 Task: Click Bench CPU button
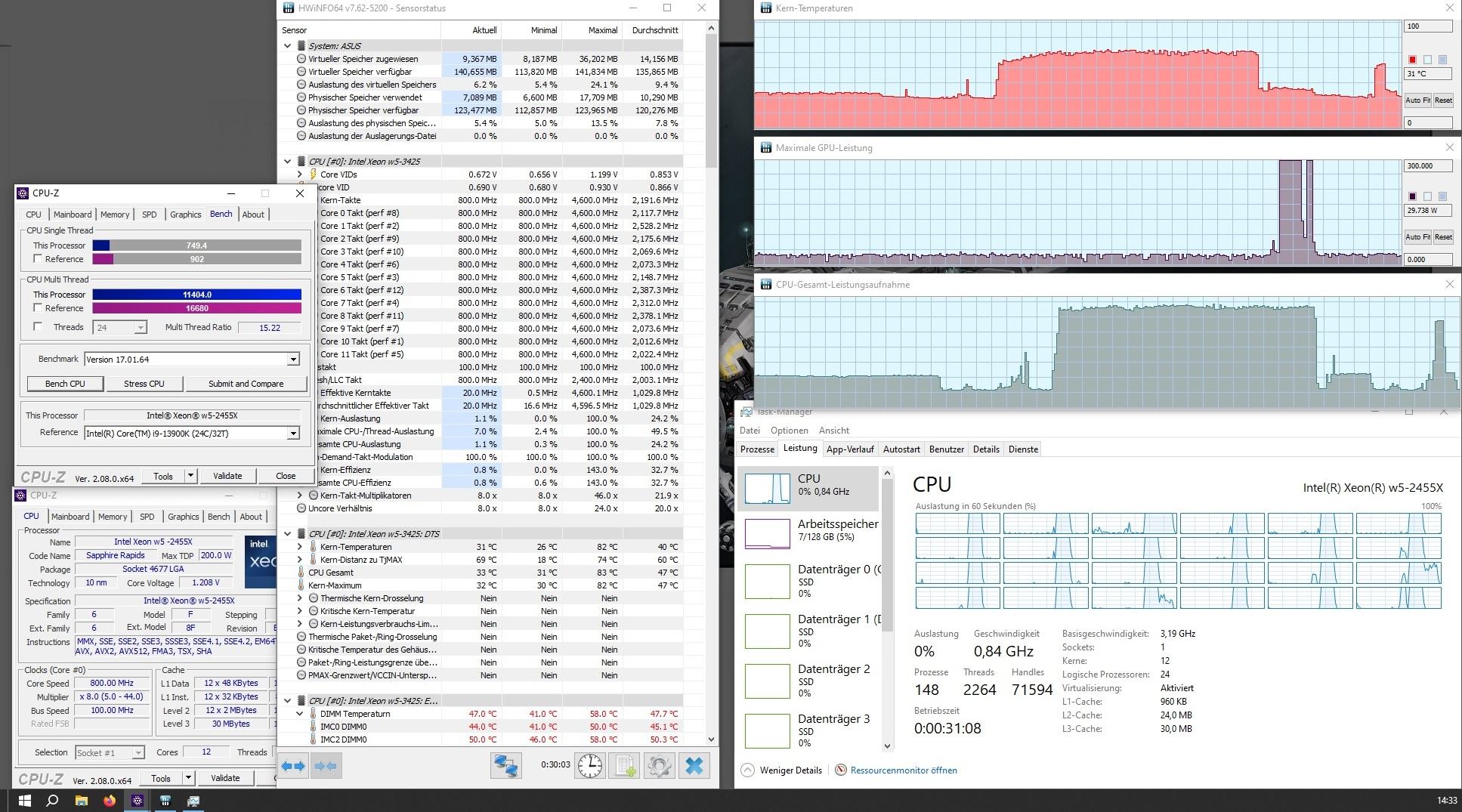click(x=65, y=384)
